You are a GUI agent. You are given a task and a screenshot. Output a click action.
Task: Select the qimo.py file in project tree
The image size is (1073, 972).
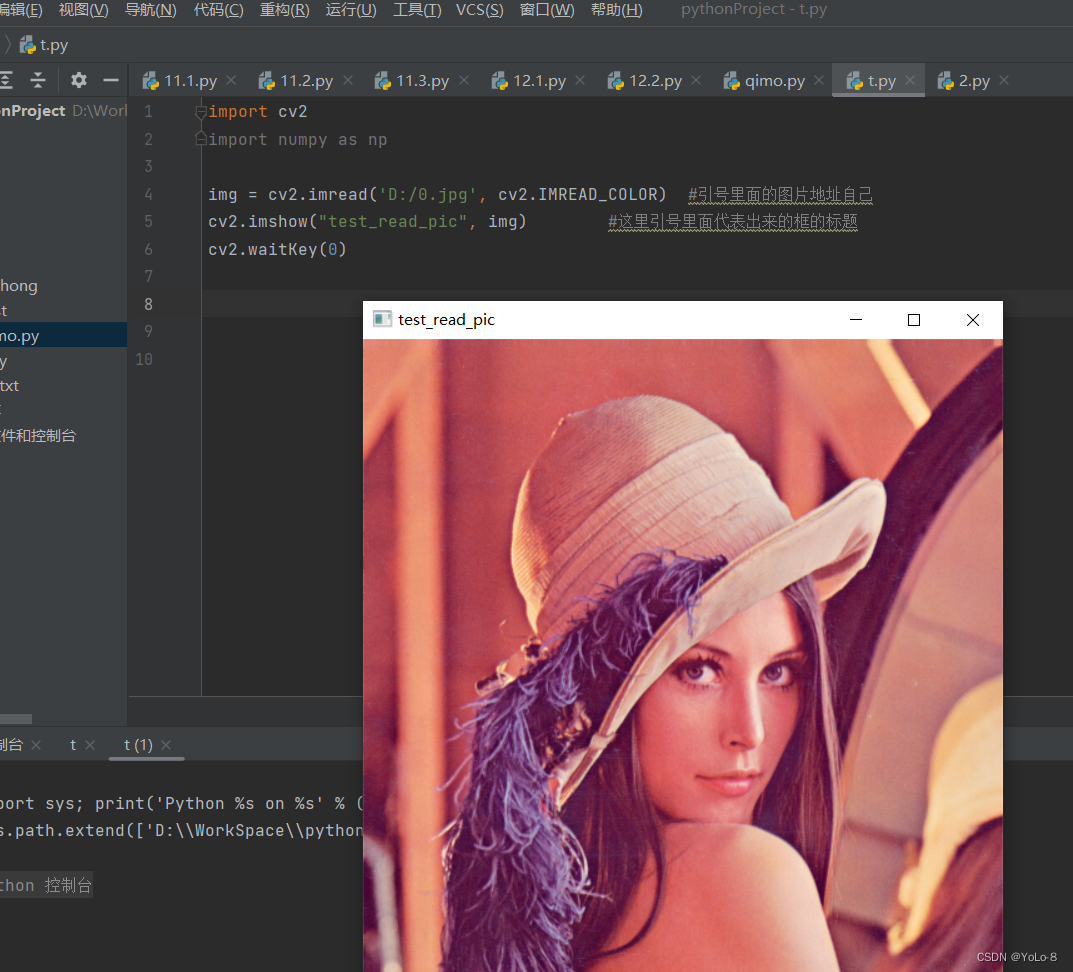tap(20, 335)
